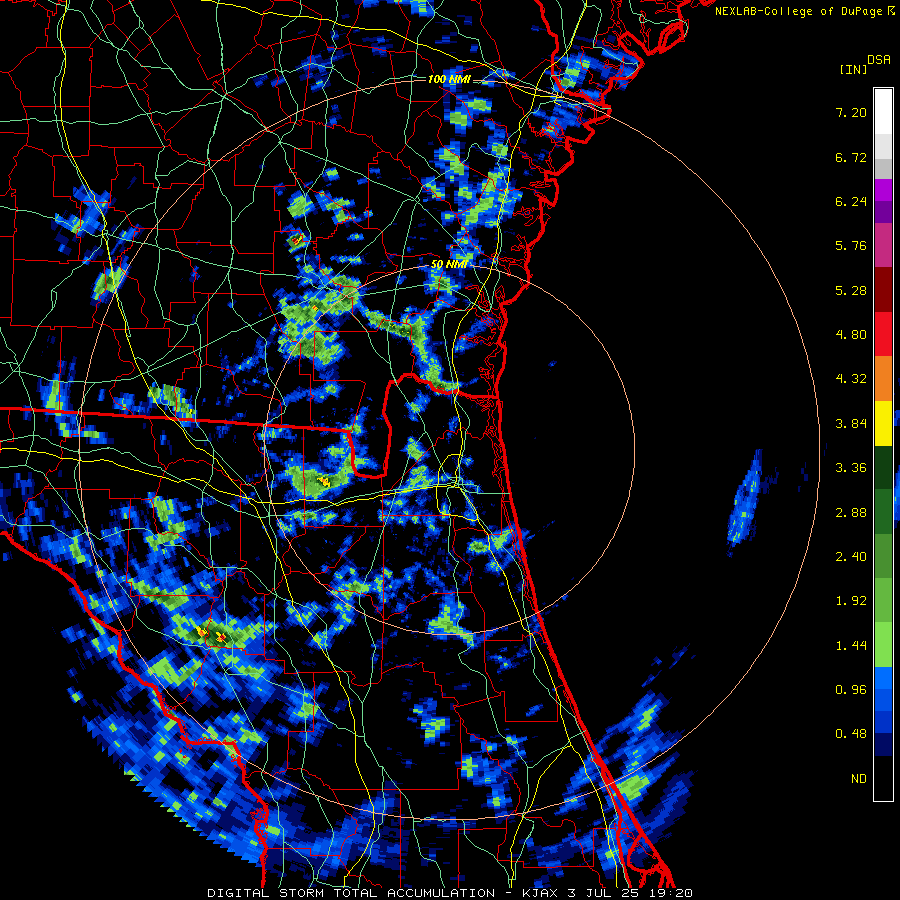Screen dimensions: 900x900
Task: Click the orange segment of the color scale
Action: pos(883,379)
